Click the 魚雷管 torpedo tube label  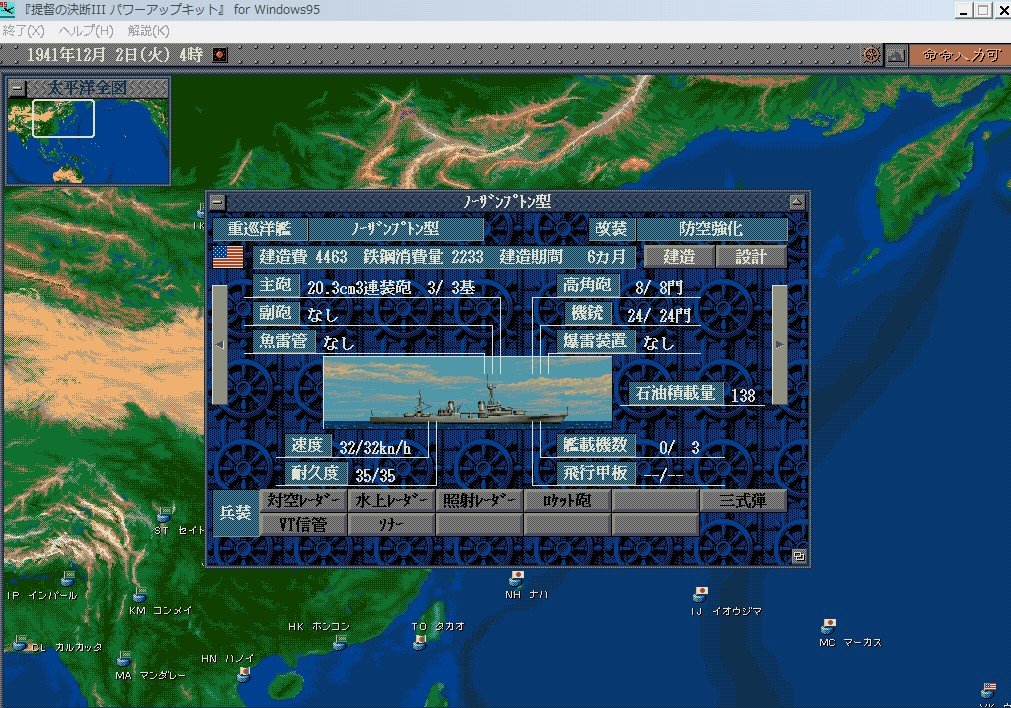[x=284, y=340]
